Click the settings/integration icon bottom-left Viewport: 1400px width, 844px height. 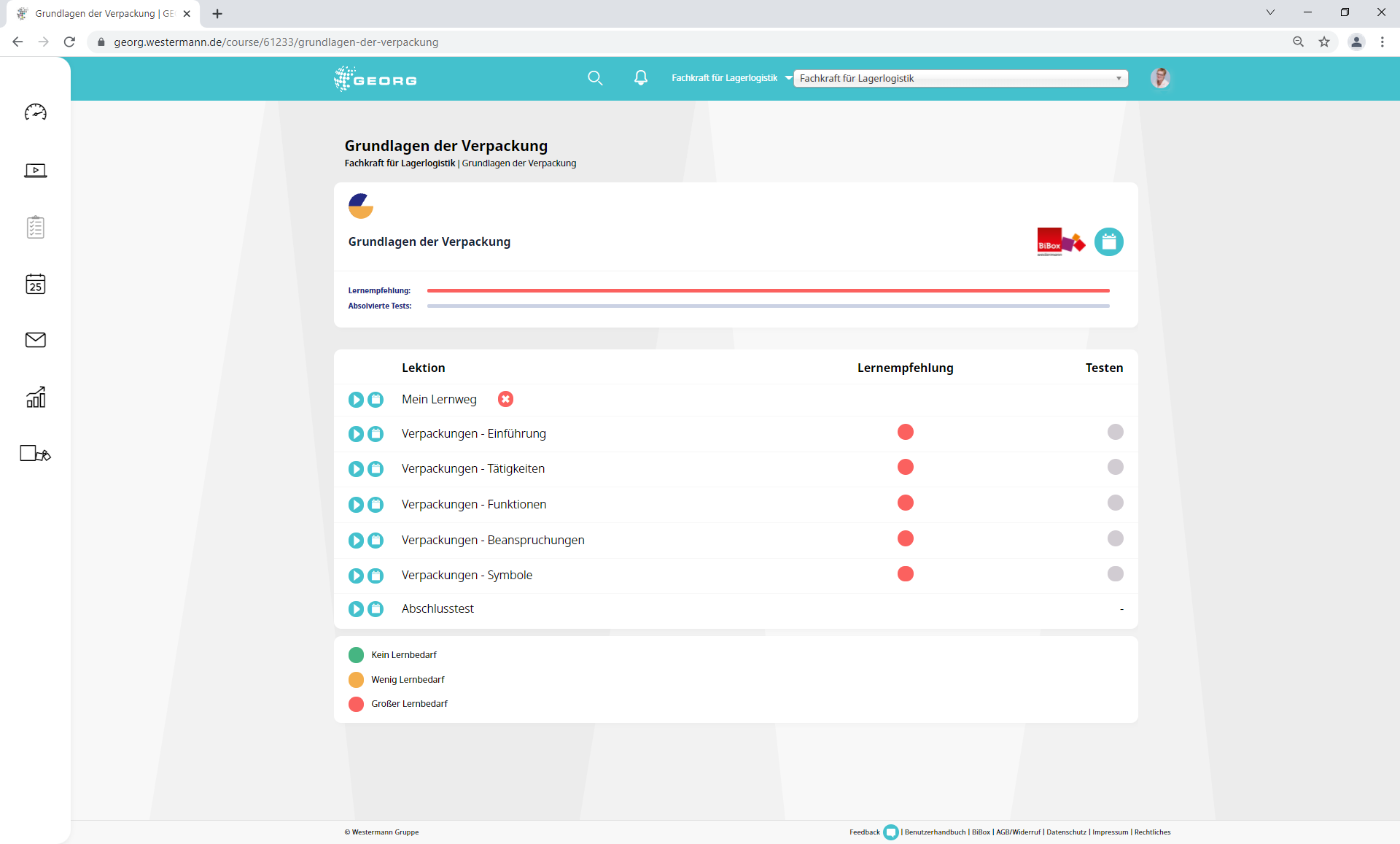point(35,453)
